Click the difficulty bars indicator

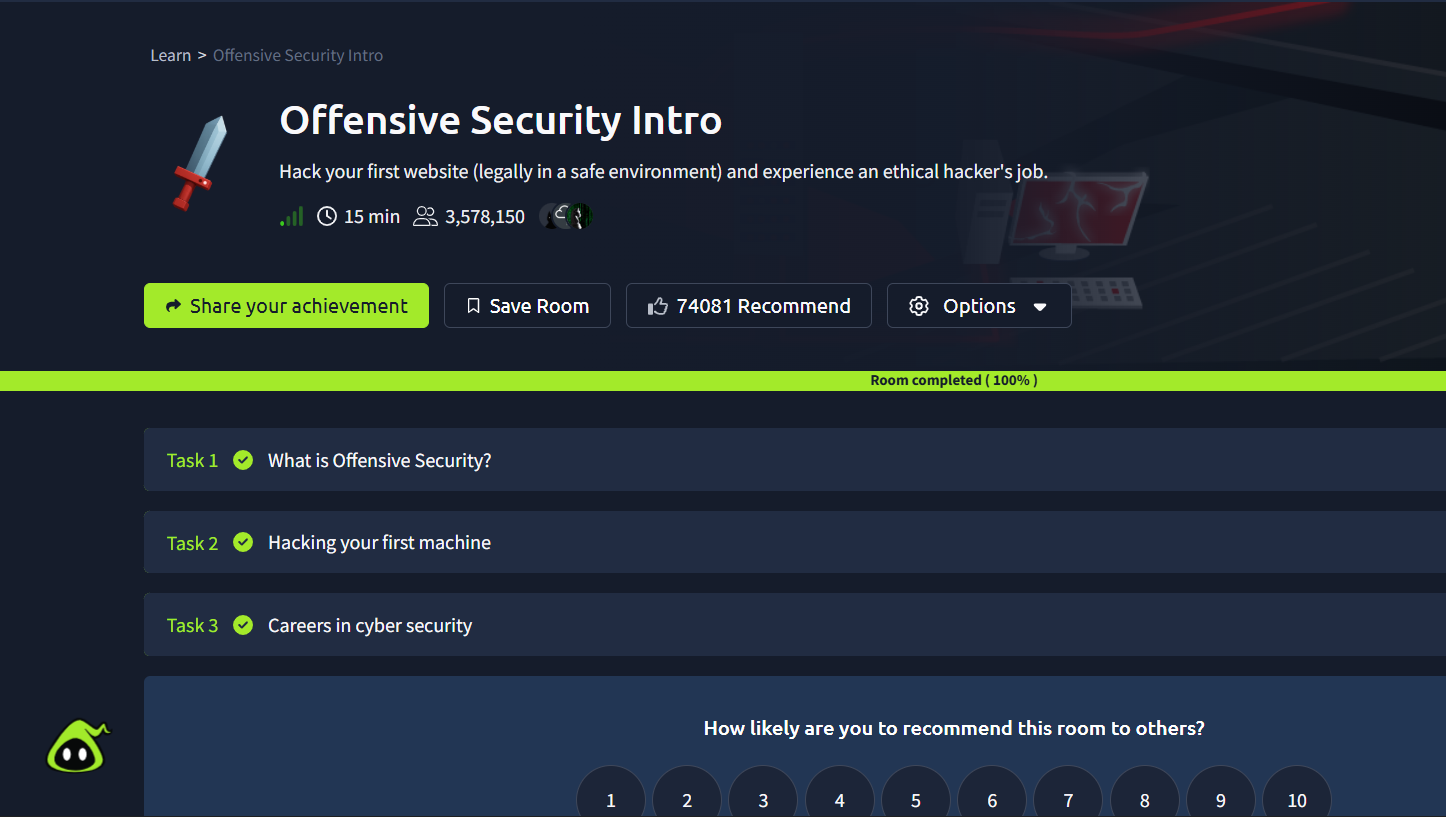coord(291,215)
